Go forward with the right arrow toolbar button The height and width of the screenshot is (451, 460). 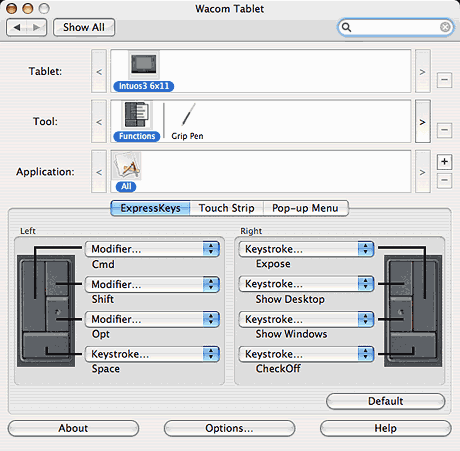pyautogui.click(x=37, y=27)
